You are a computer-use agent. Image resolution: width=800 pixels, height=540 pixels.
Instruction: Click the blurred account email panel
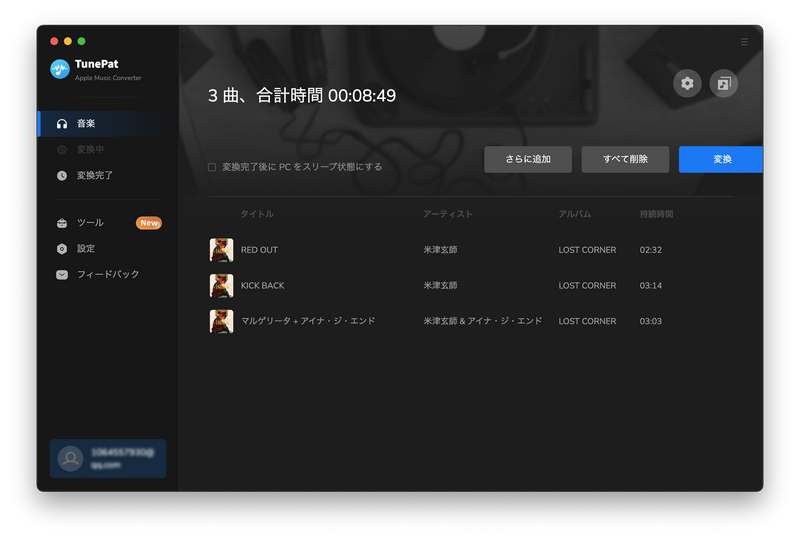108,458
